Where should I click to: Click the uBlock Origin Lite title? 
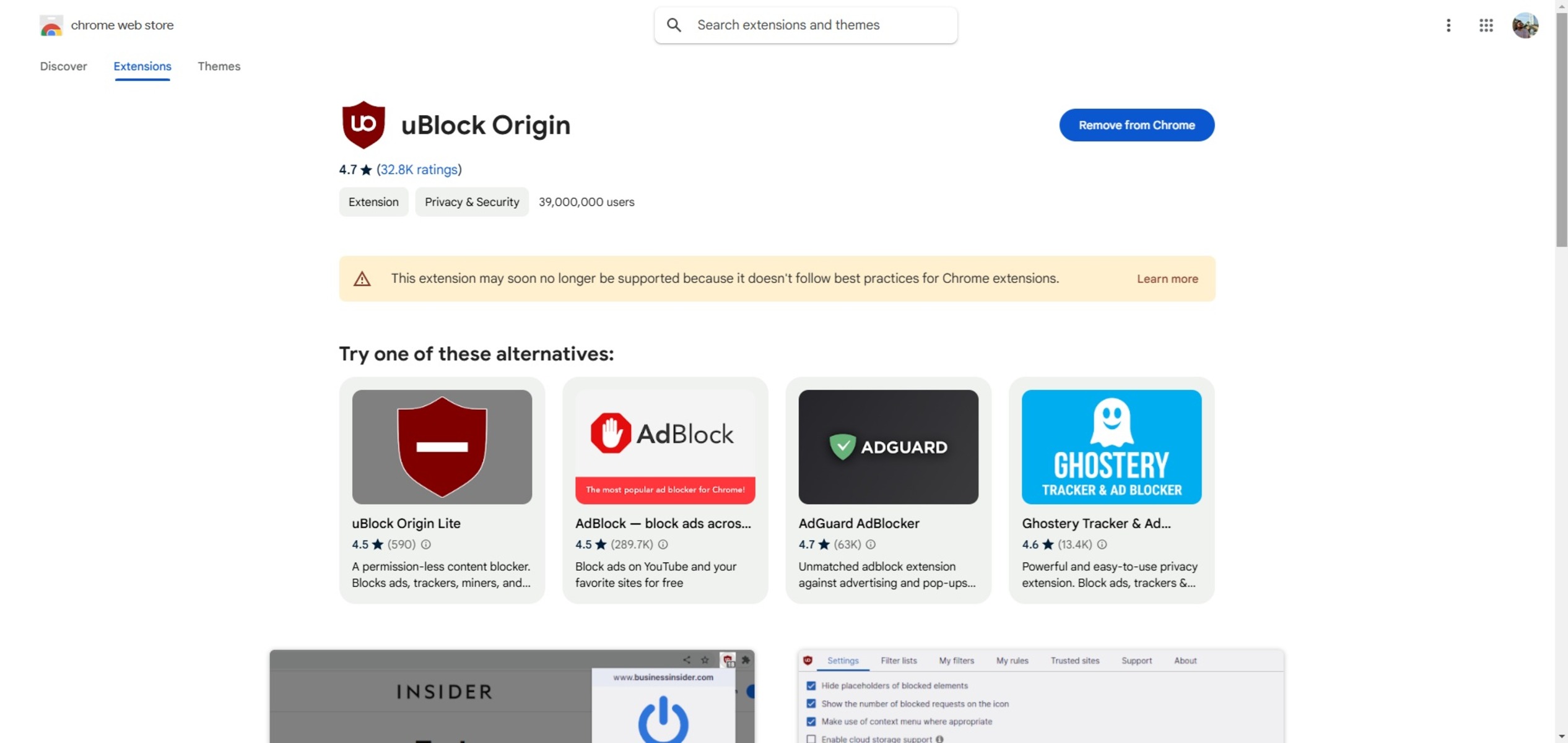coord(406,523)
